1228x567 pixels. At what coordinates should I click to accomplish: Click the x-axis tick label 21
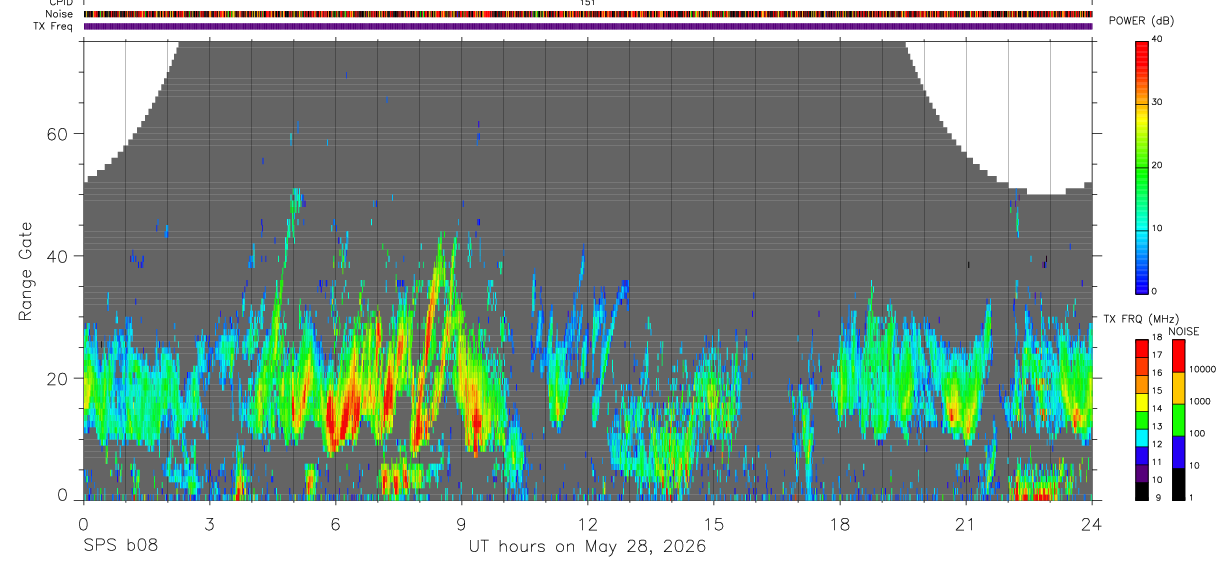[x=965, y=524]
